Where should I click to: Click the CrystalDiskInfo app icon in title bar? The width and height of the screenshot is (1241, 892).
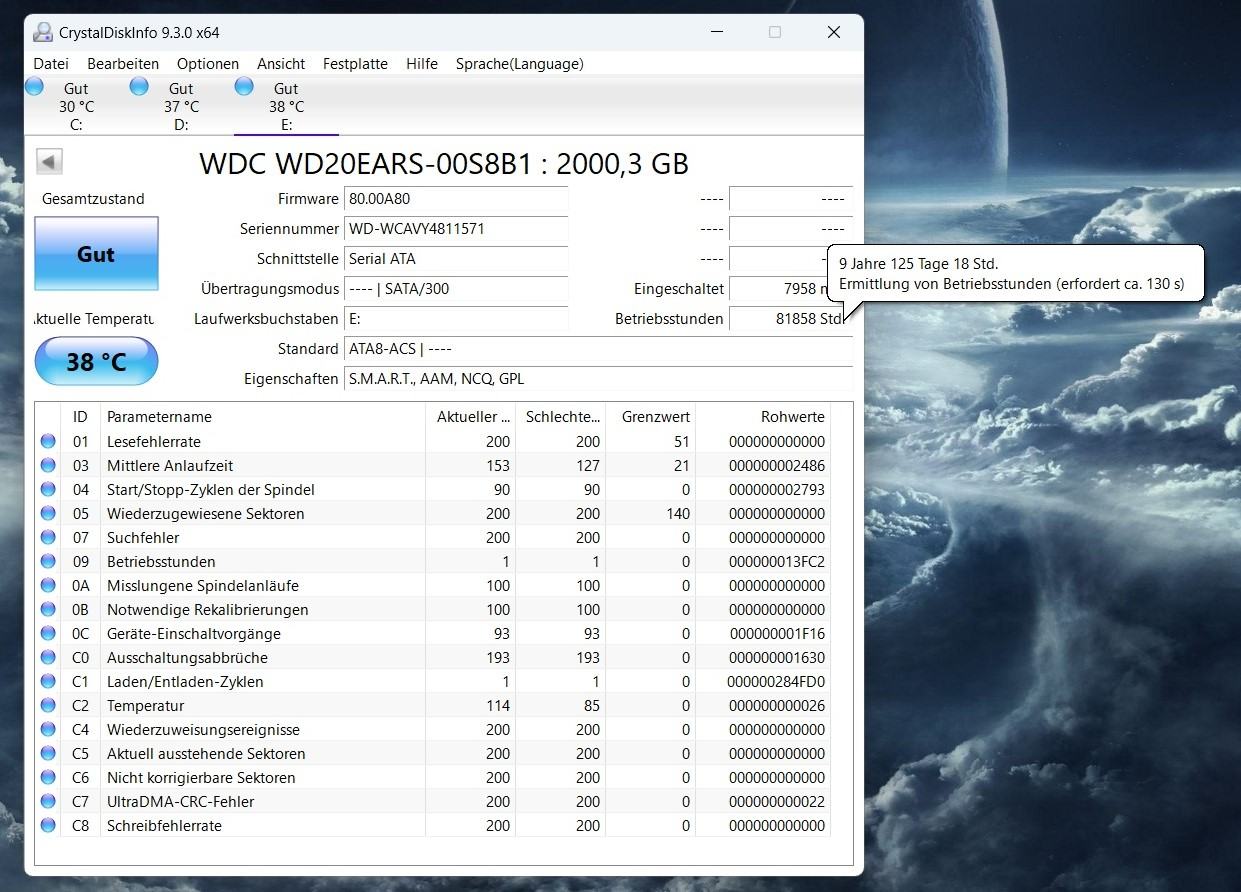[43, 32]
